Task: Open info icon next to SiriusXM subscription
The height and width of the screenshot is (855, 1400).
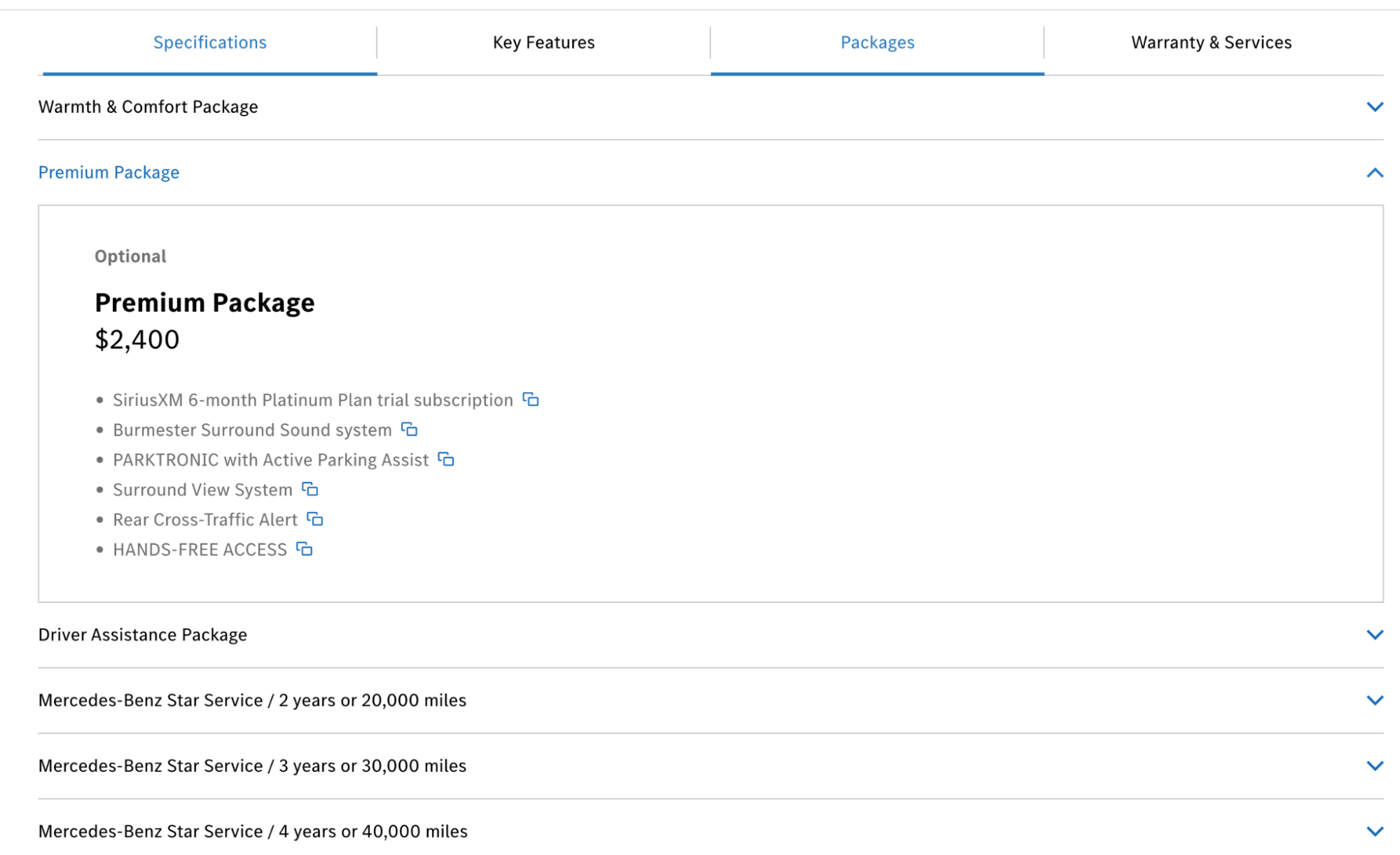Action: 531,400
